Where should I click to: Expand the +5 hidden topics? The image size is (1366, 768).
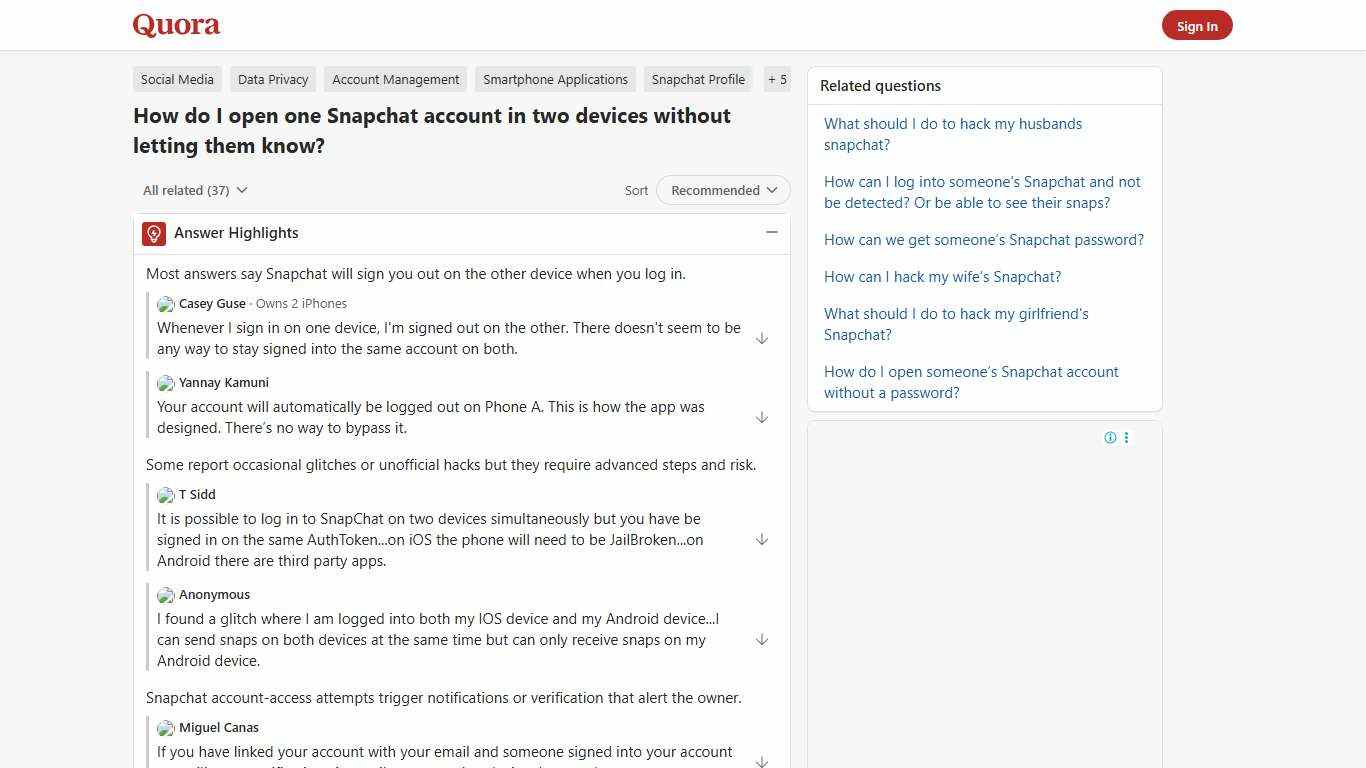(x=777, y=79)
